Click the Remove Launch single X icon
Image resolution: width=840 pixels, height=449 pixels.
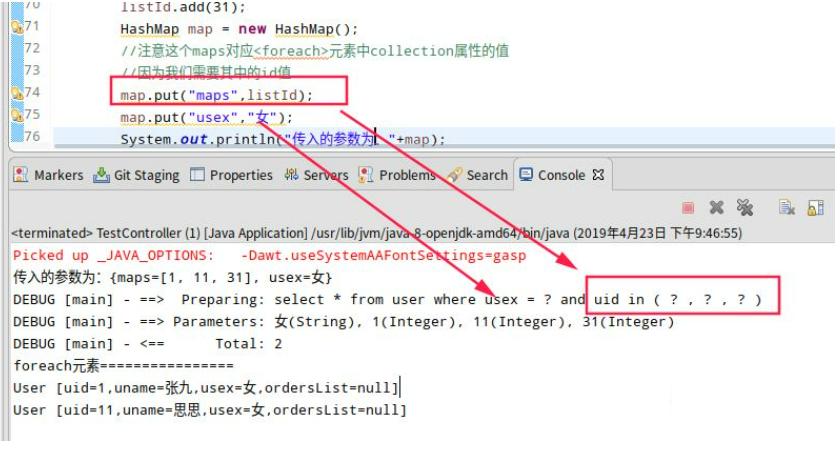pyautogui.click(x=717, y=207)
